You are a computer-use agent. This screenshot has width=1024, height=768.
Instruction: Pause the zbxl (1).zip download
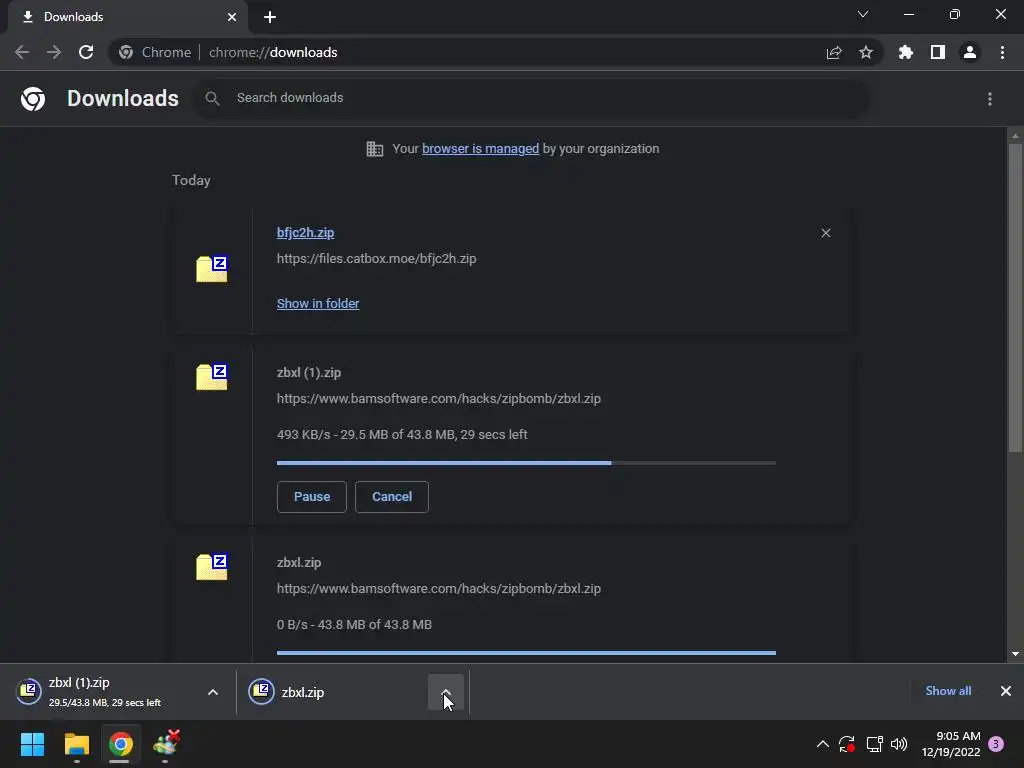pos(312,497)
